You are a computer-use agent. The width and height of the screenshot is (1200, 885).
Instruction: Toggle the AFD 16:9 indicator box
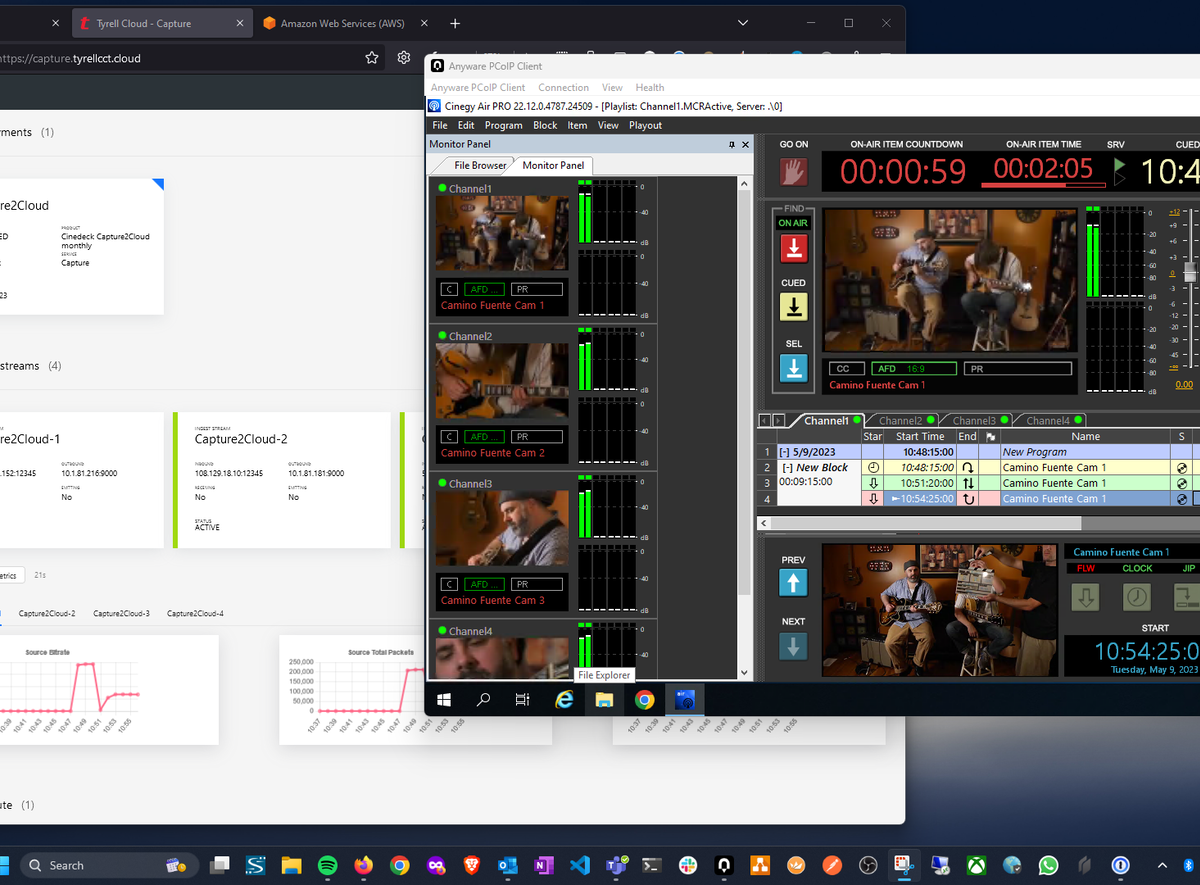[913, 369]
